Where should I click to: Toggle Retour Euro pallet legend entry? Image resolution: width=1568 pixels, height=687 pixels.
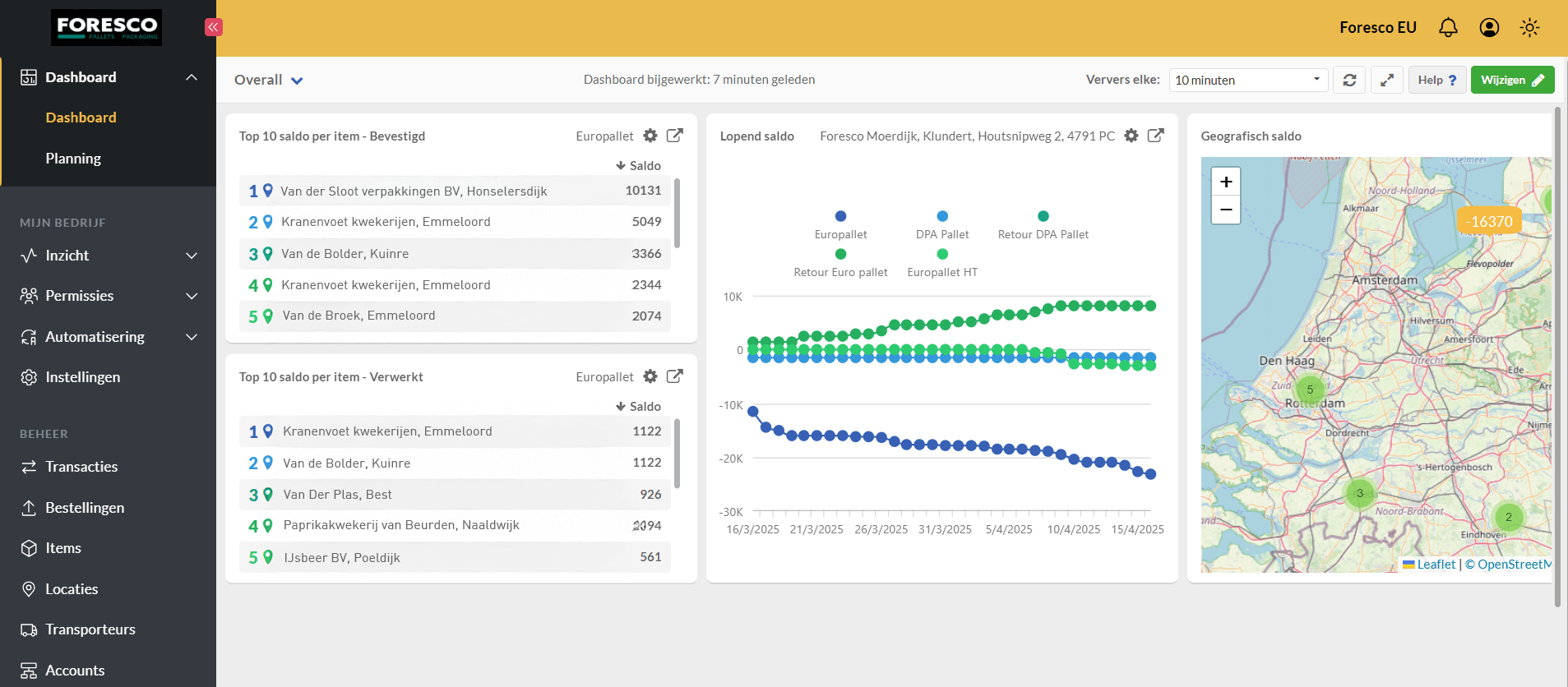[x=840, y=263]
